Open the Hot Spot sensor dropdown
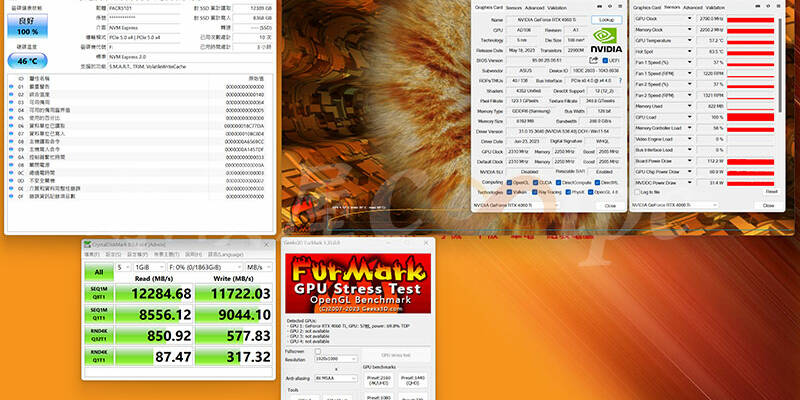 (690, 52)
